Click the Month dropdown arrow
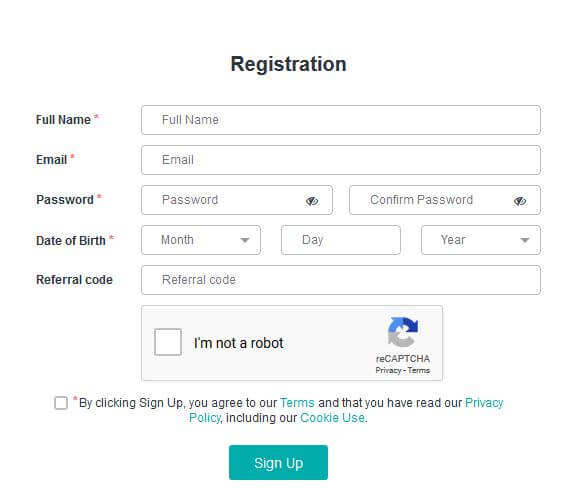The height and width of the screenshot is (495, 576). coord(245,240)
